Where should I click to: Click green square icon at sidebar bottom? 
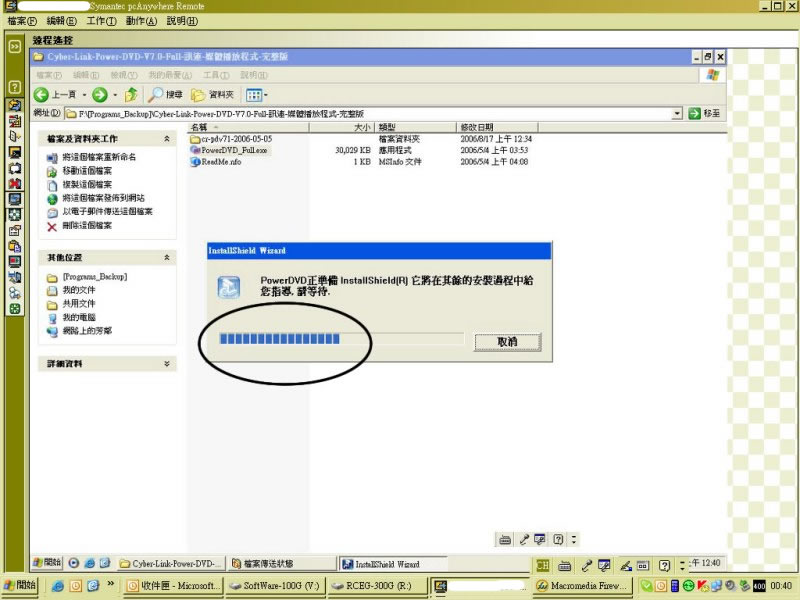tap(15, 308)
